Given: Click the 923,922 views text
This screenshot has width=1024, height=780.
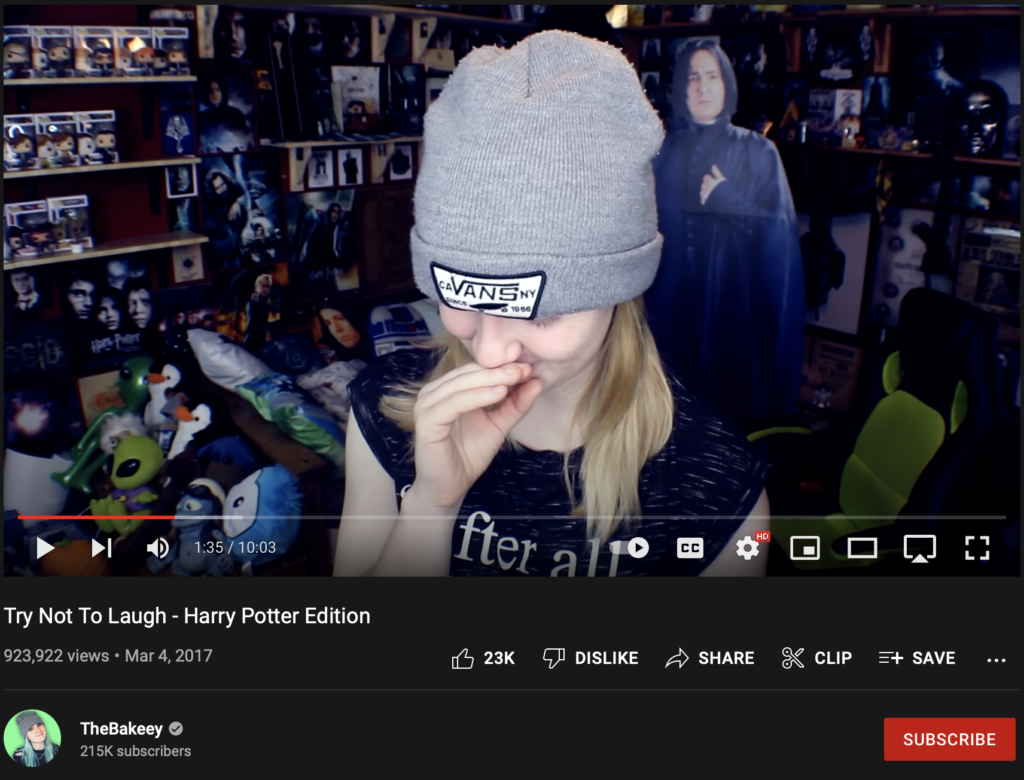Looking at the screenshot, I should (x=56, y=655).
